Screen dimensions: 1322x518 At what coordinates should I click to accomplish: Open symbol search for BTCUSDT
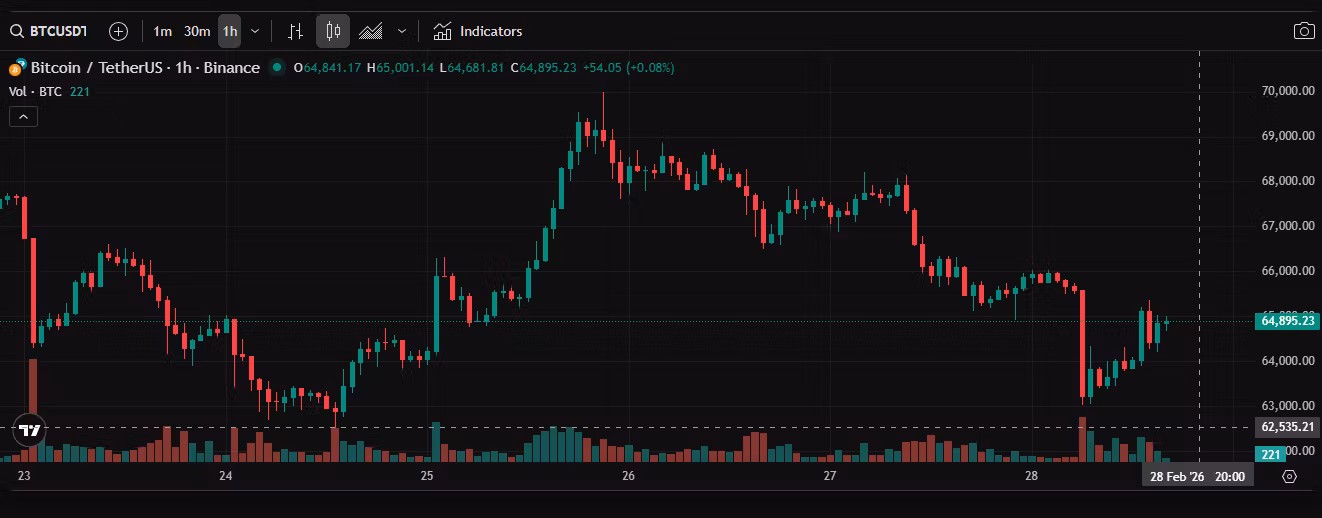point(49,31)
